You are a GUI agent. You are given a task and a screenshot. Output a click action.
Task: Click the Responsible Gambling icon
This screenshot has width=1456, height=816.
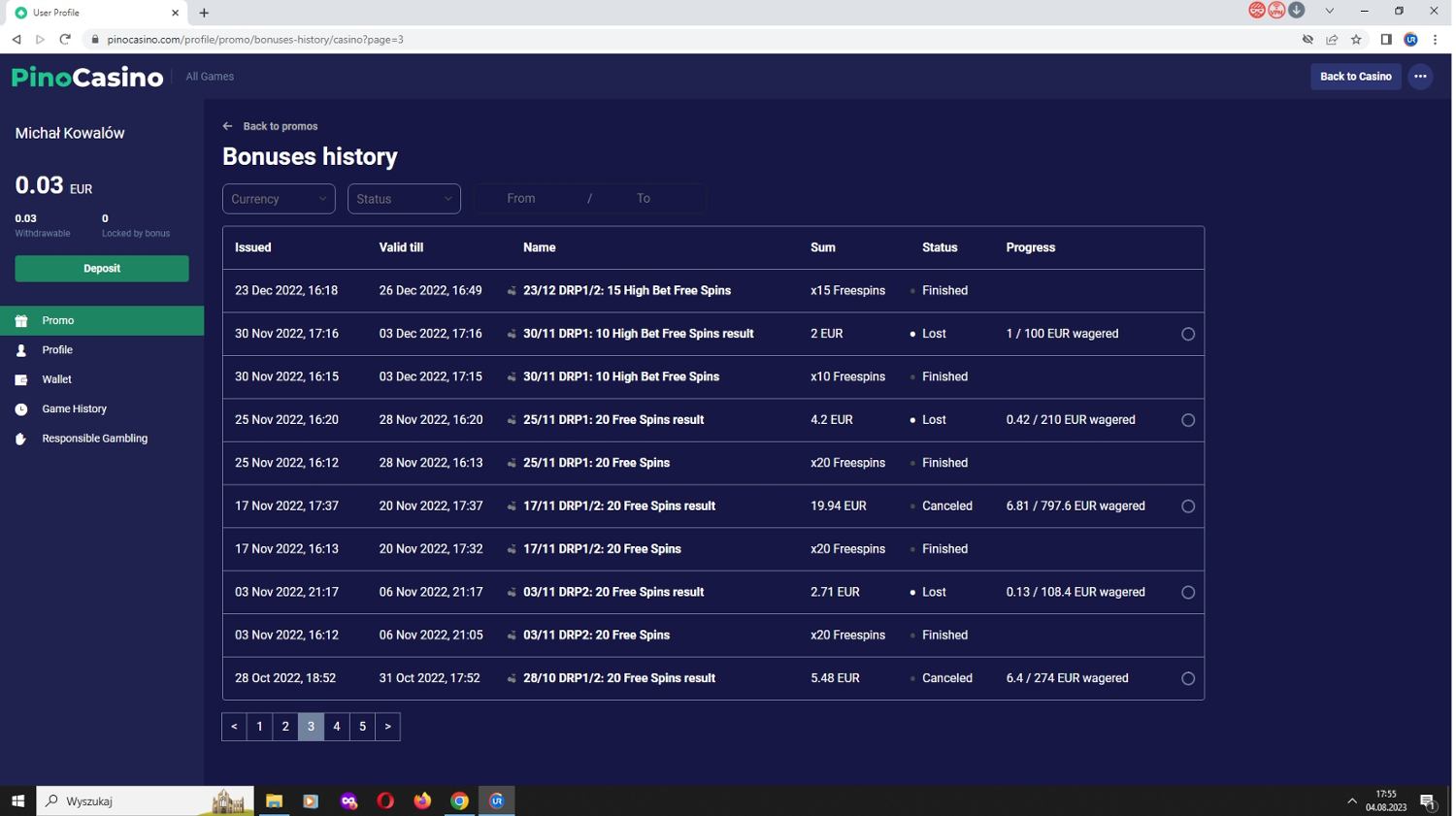(x=21, y=440)
